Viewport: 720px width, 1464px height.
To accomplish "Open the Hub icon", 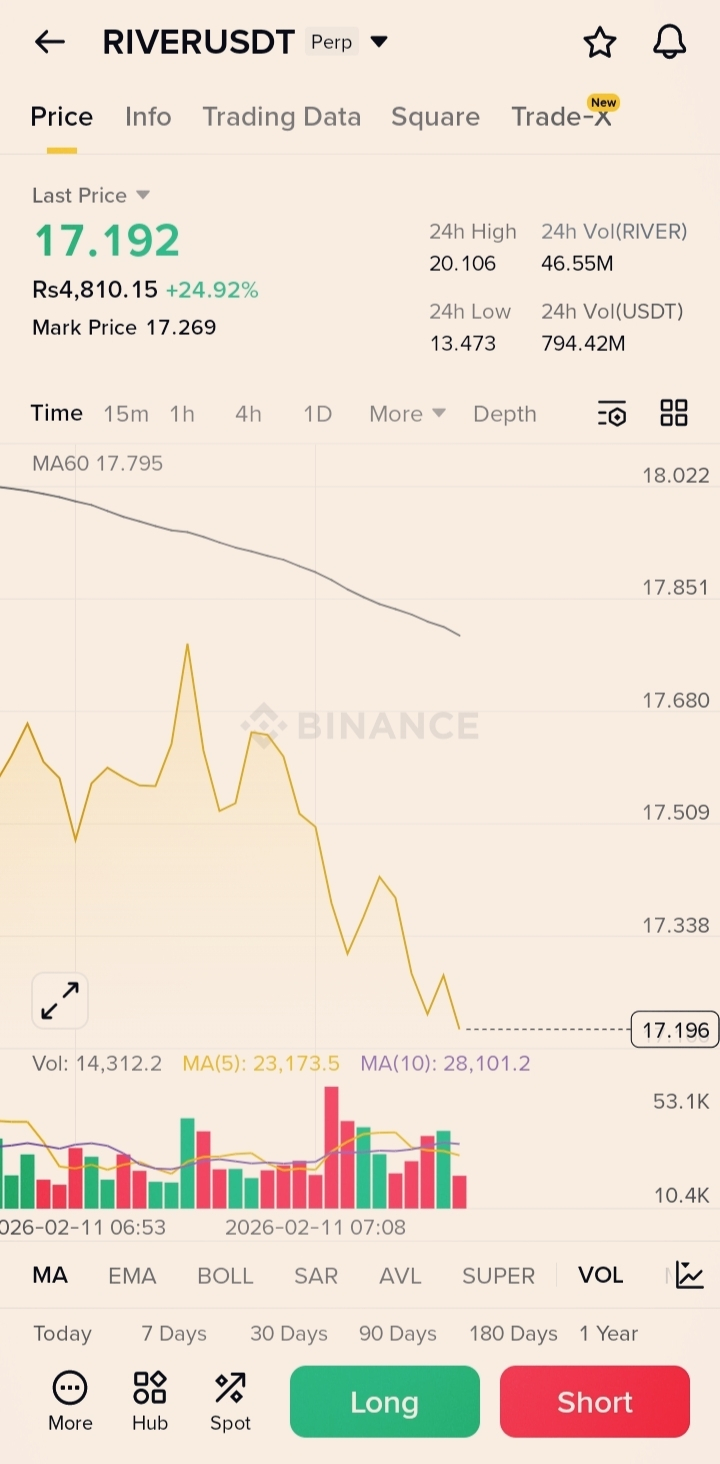I will coord(150,1402).
